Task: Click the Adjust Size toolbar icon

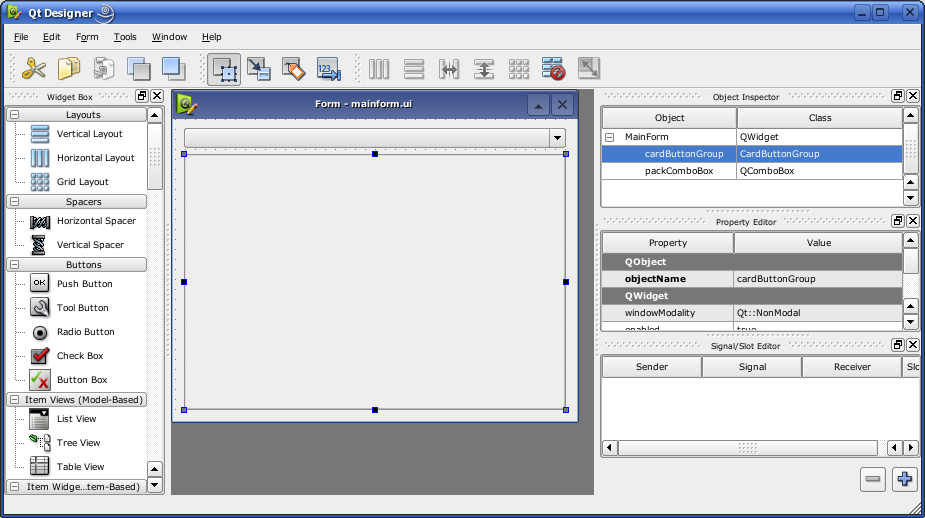Action: [x=588, y=69]
